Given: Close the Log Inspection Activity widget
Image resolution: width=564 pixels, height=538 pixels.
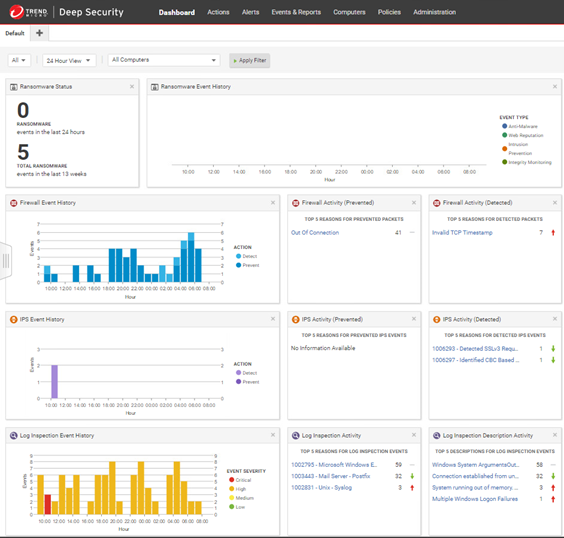Looking at the screenshot, I should click(x=414, y=435).
